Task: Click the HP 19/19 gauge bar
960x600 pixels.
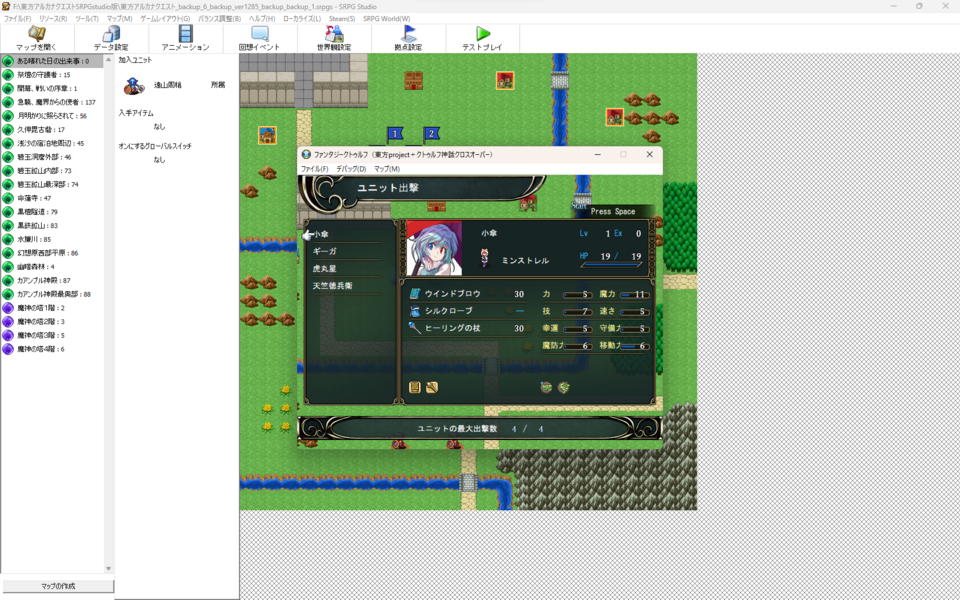Action: click(x=610, y=264)
